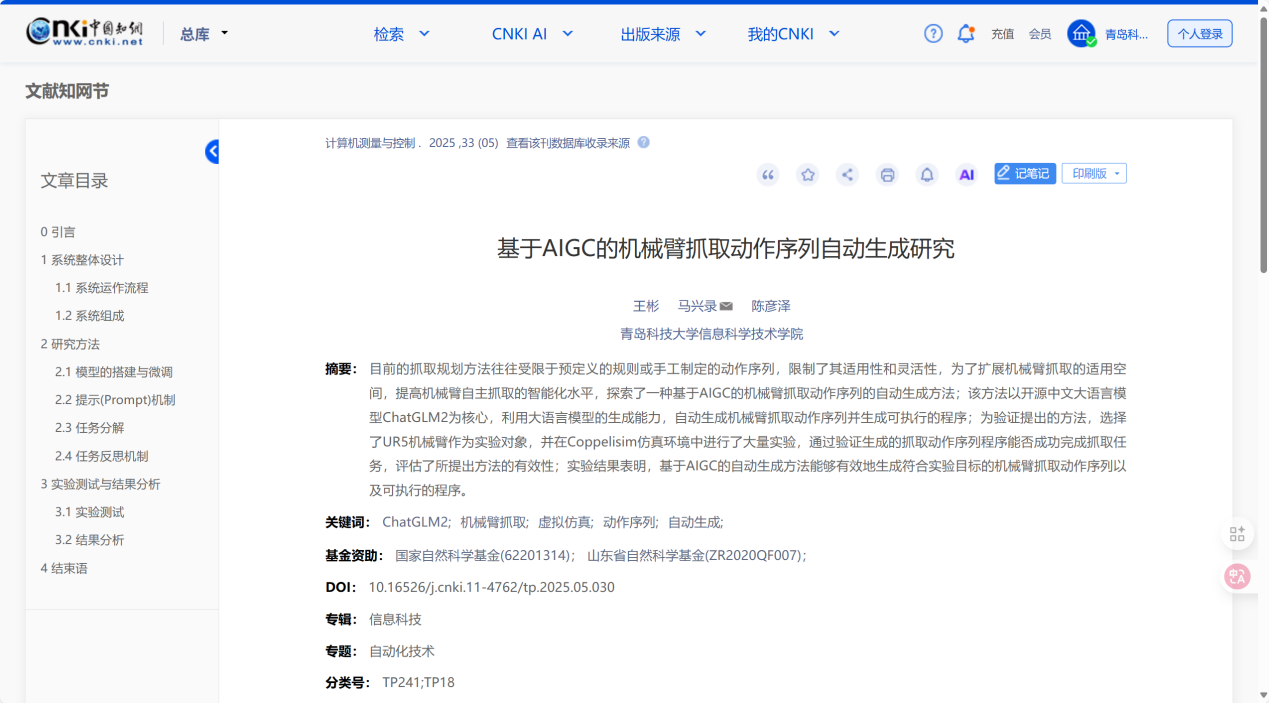Jump to section 2.2 提示(Prompt)机制

pos(115,400)
